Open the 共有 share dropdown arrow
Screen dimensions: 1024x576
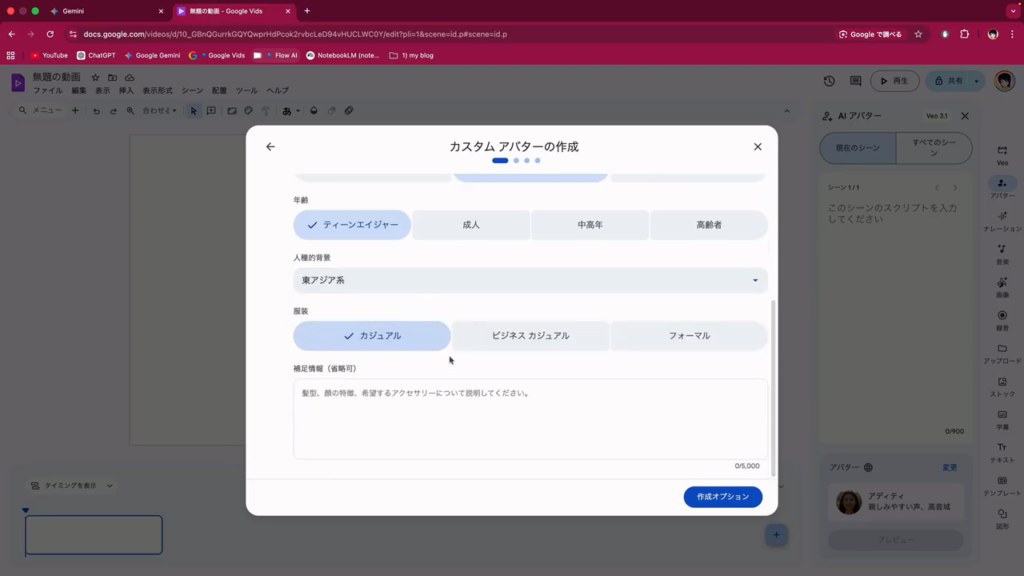click(x=977, y=81)
